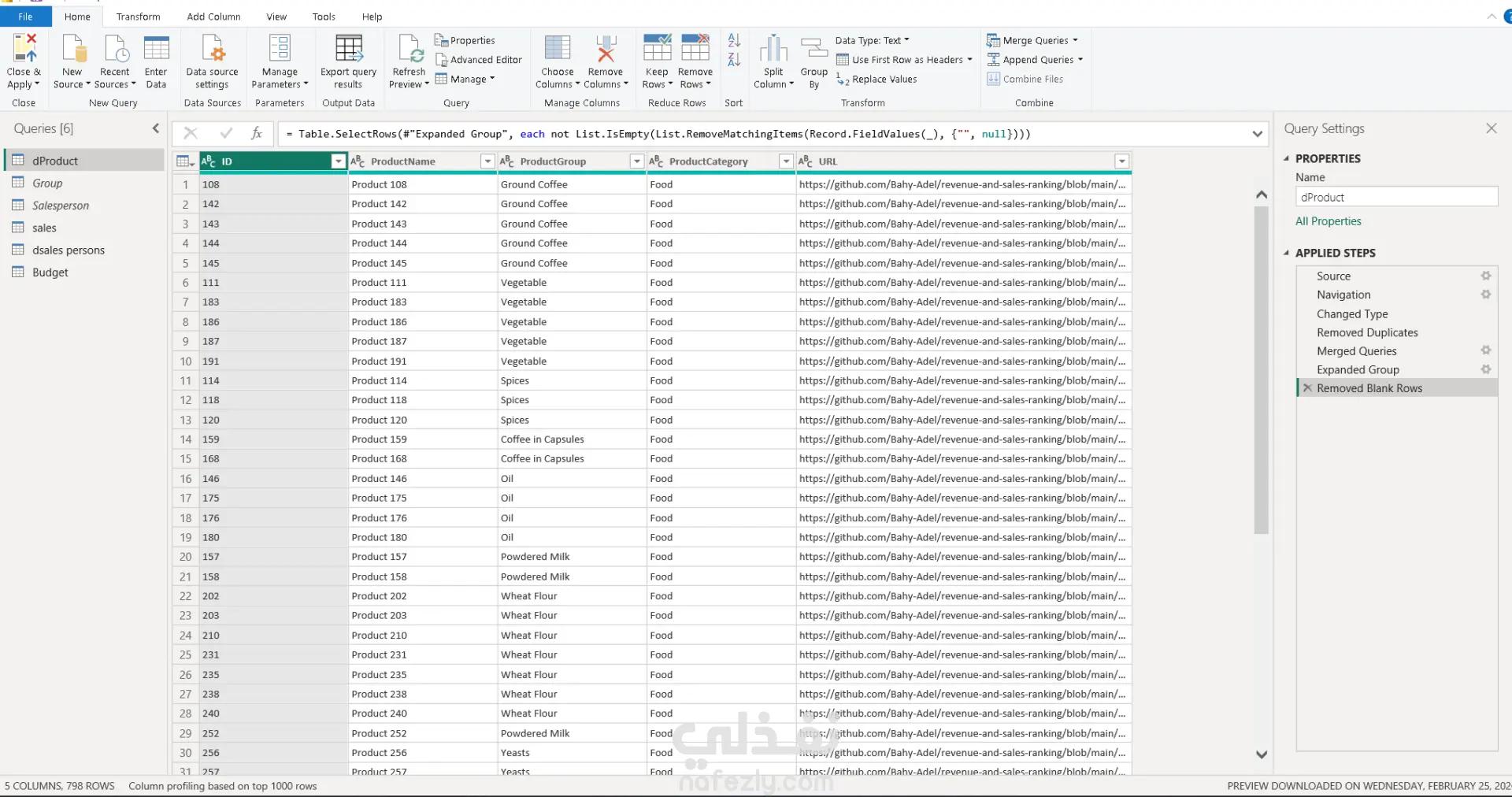Select the Budget query
Screen dimensions: 1512x797
(x=84, y=272)
